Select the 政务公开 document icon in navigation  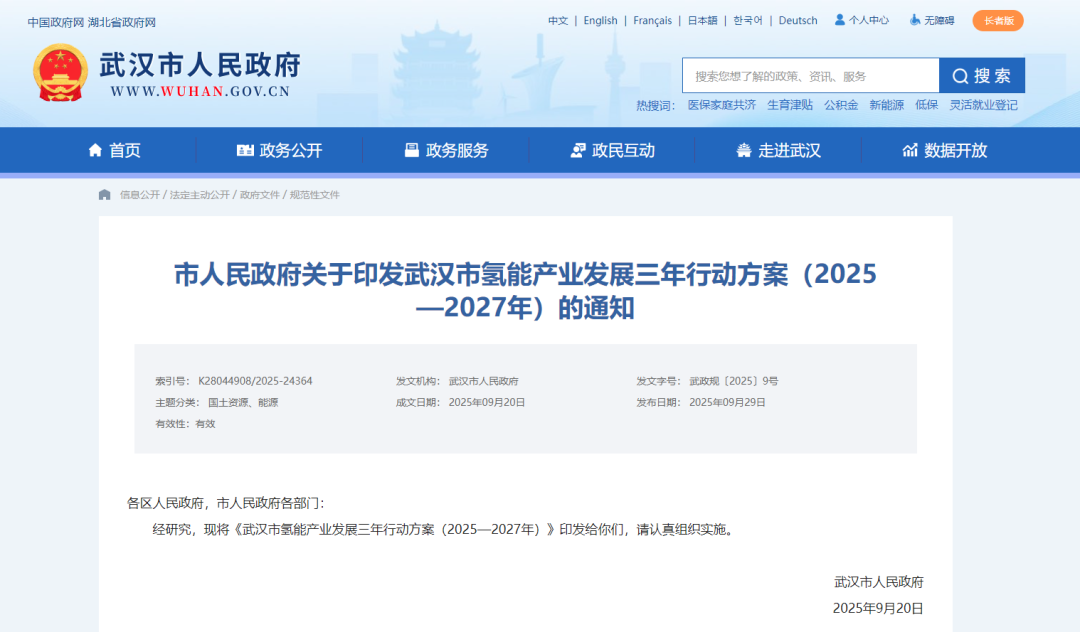243,149
